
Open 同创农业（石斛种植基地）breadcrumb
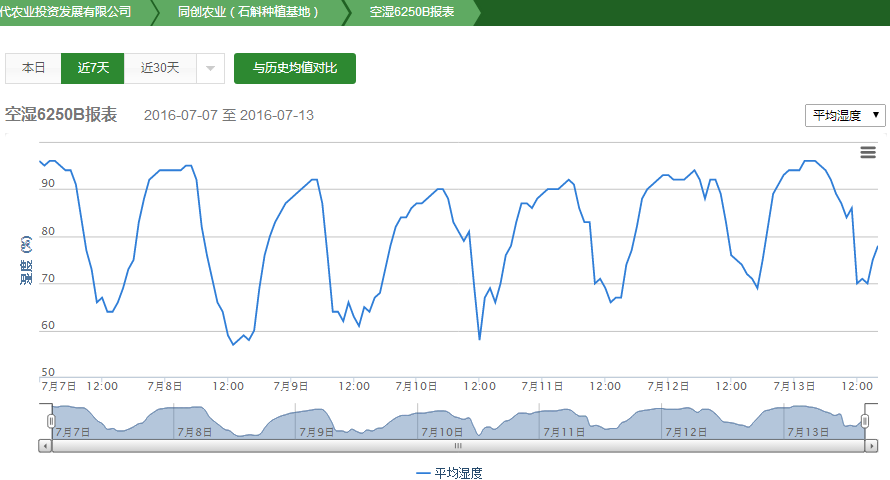point(248,12)
